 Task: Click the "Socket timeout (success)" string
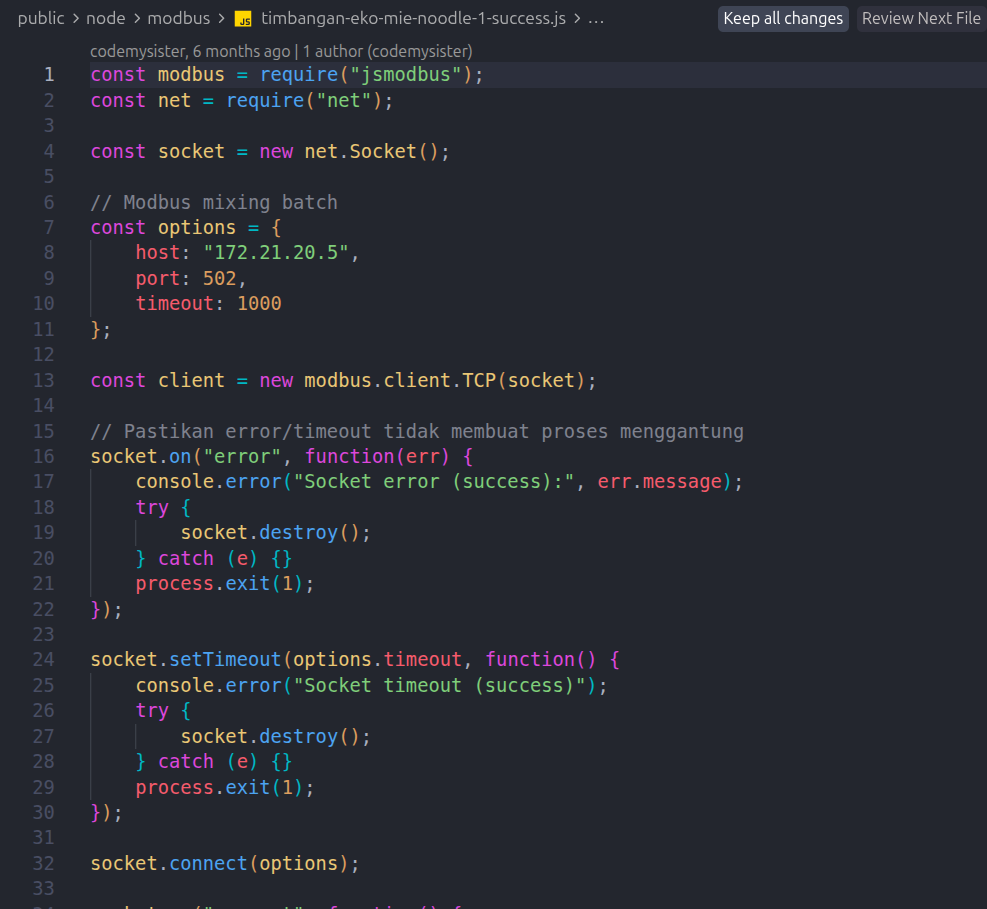pyautogui.click(x=439, y=686)
